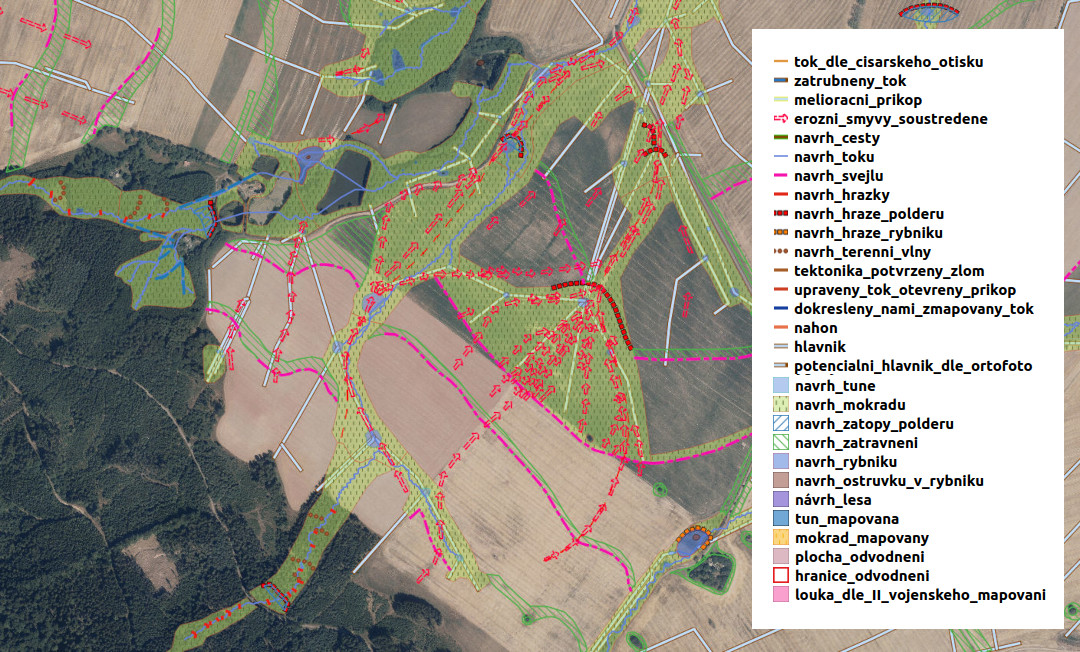Select the dokresleny_nami_zmapovany_tok legend label

(913, 309)
